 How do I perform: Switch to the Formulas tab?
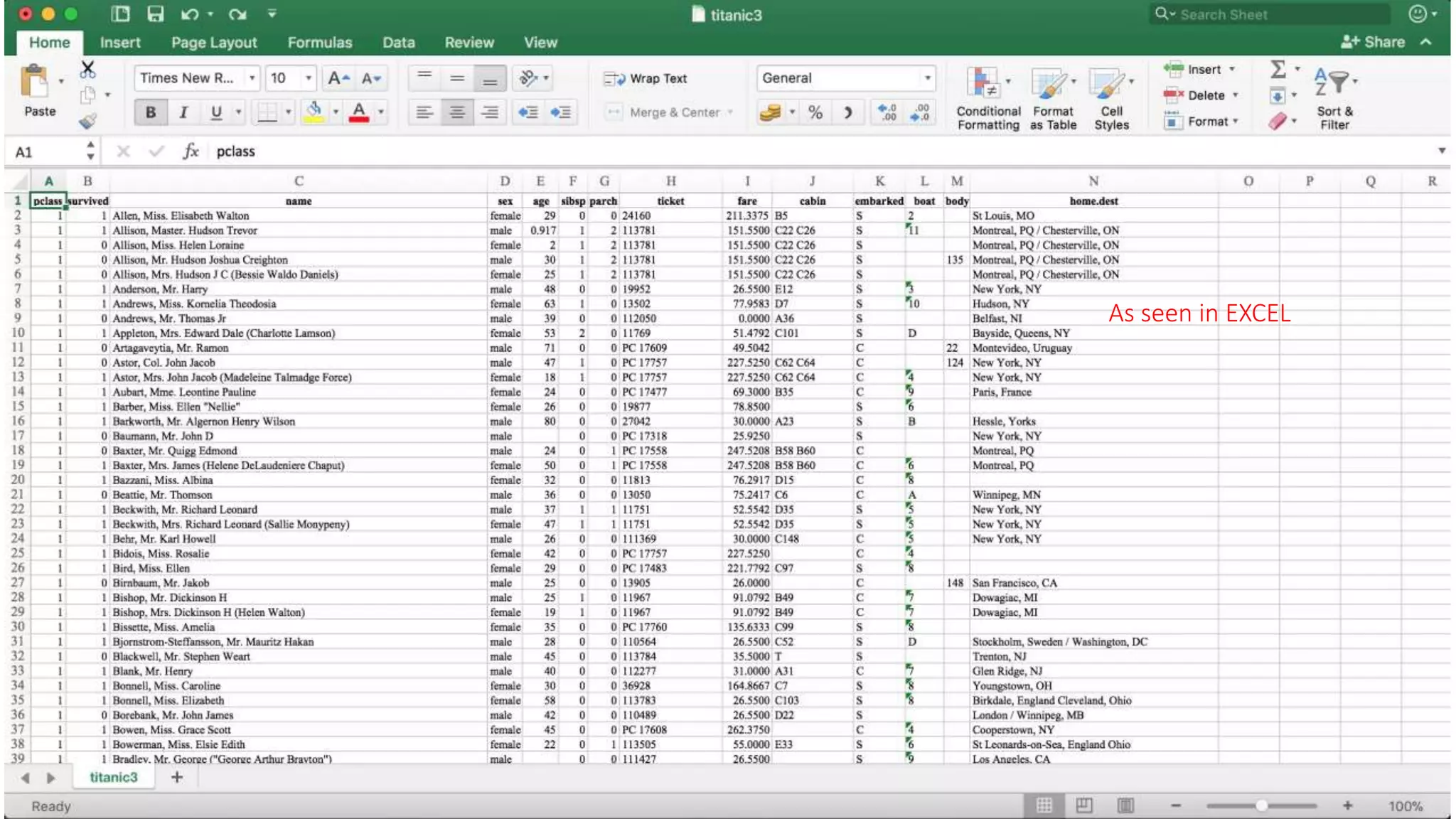pos(319,43)
